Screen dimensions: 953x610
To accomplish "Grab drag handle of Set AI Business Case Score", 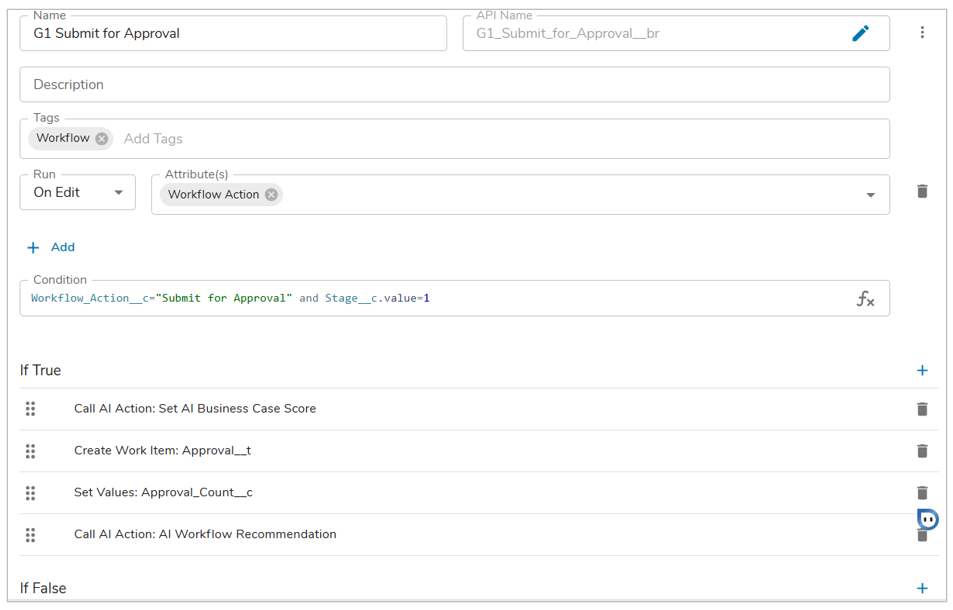I will (31, 409).
